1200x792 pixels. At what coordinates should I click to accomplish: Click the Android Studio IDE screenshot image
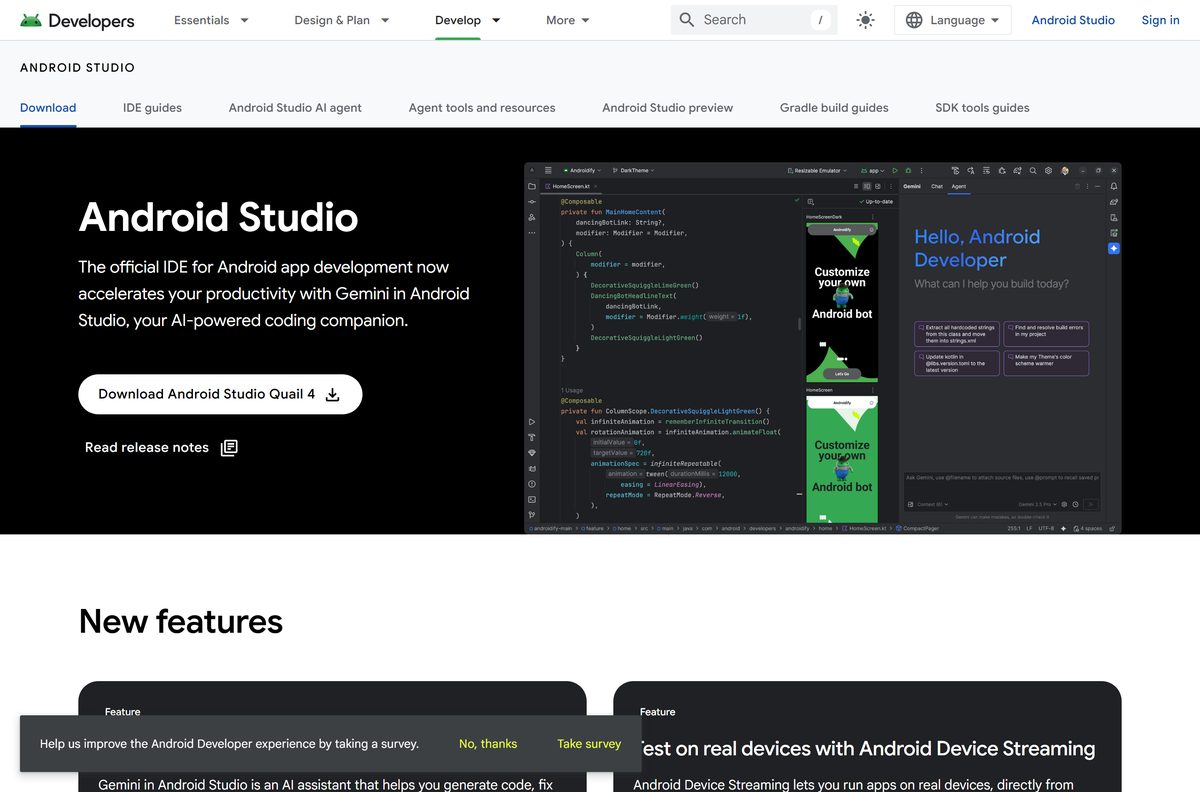pos(822,348)
